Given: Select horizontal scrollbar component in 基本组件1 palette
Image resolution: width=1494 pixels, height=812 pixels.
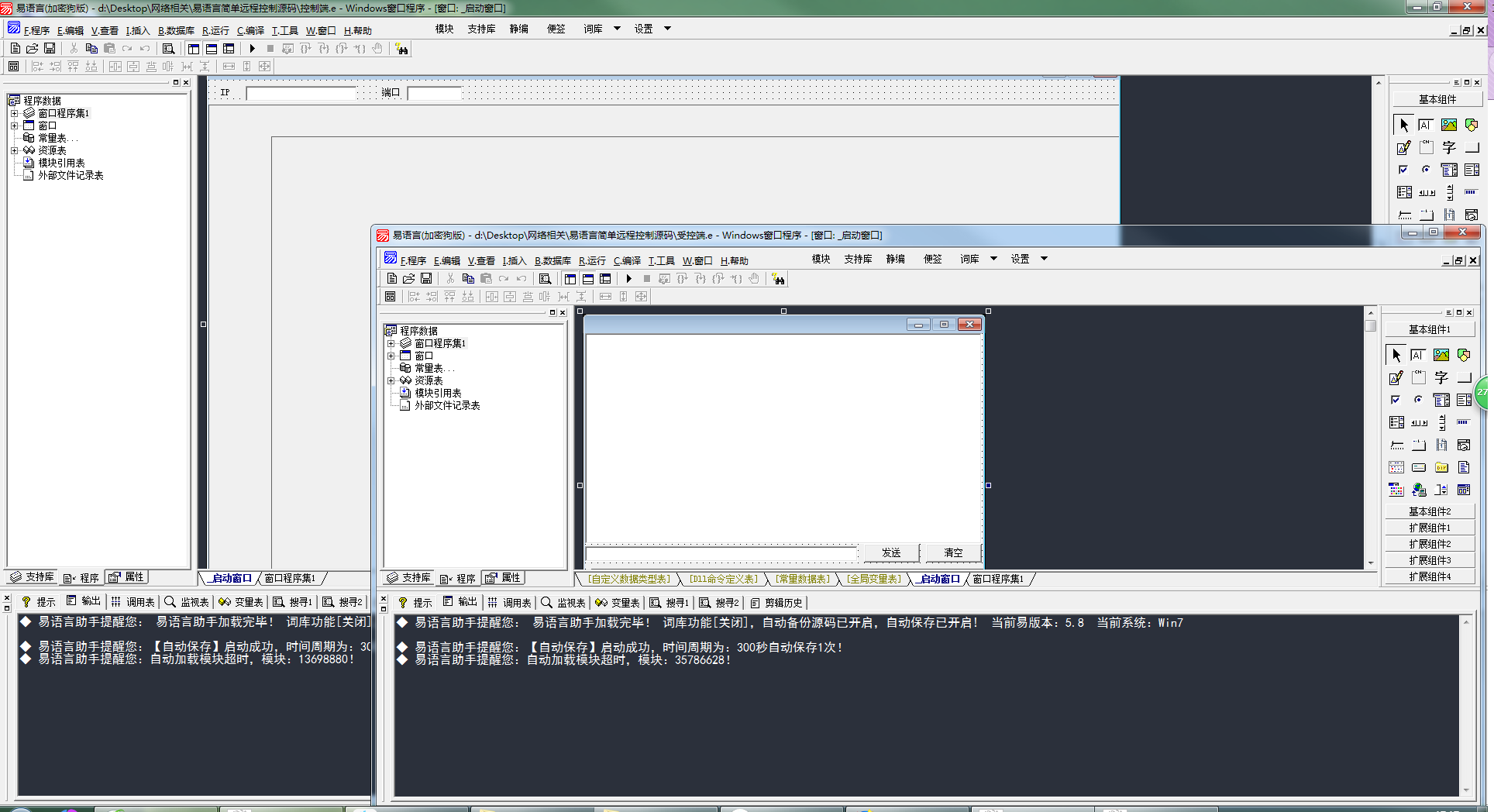Looking at the screenshot, I should pyautogui.click(x=1419, y=422).
